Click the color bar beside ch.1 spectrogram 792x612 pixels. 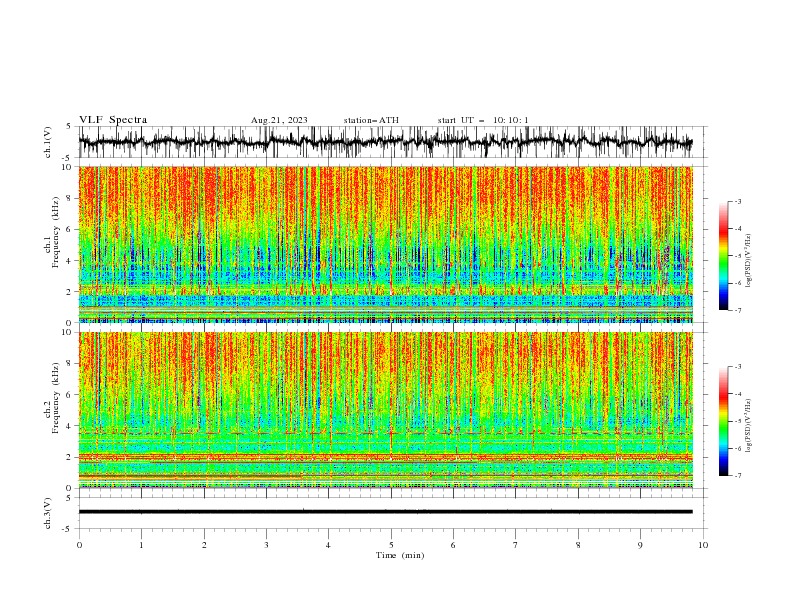[724, 256]
